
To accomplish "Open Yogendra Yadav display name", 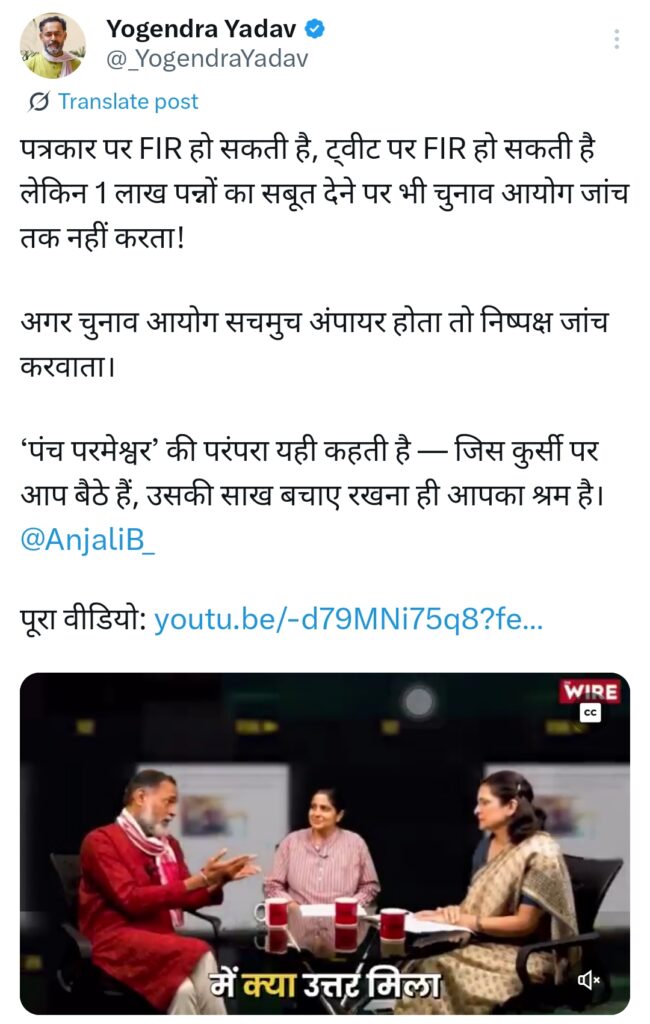I will [201, 29].
